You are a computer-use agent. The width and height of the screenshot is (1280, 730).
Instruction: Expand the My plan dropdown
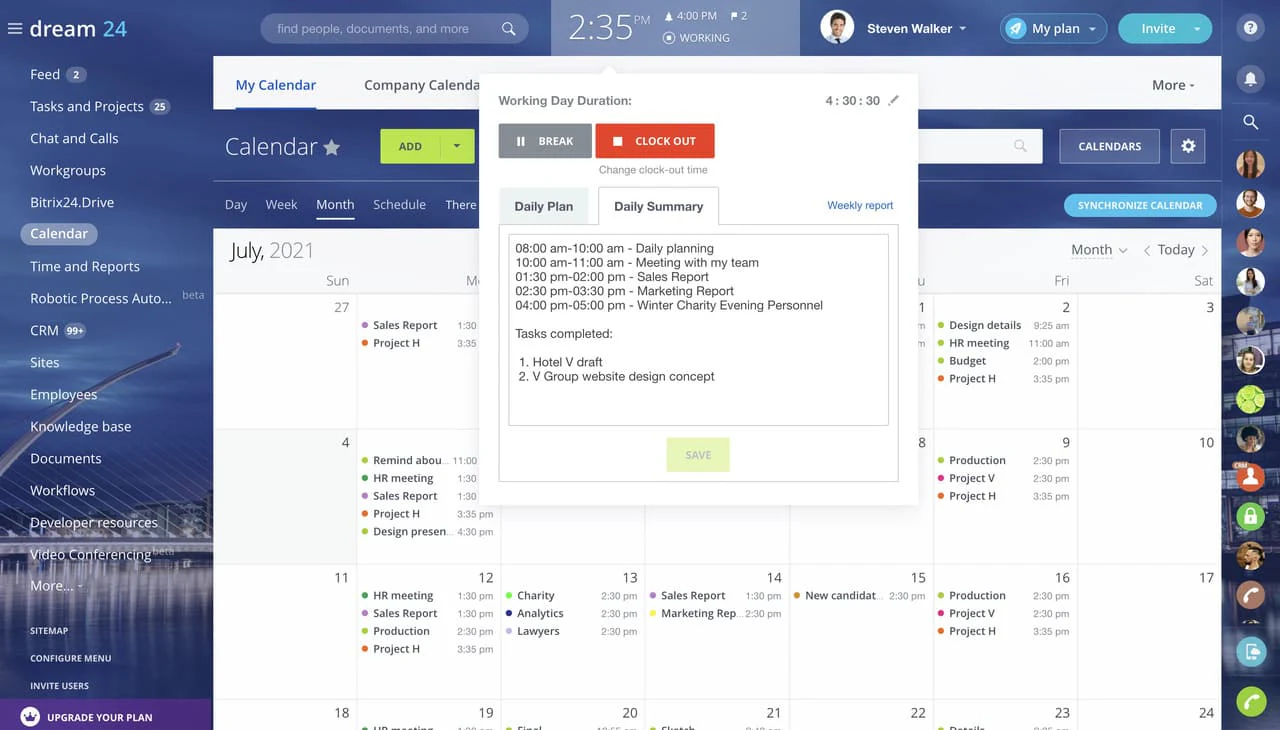[x=1092, y=29]
